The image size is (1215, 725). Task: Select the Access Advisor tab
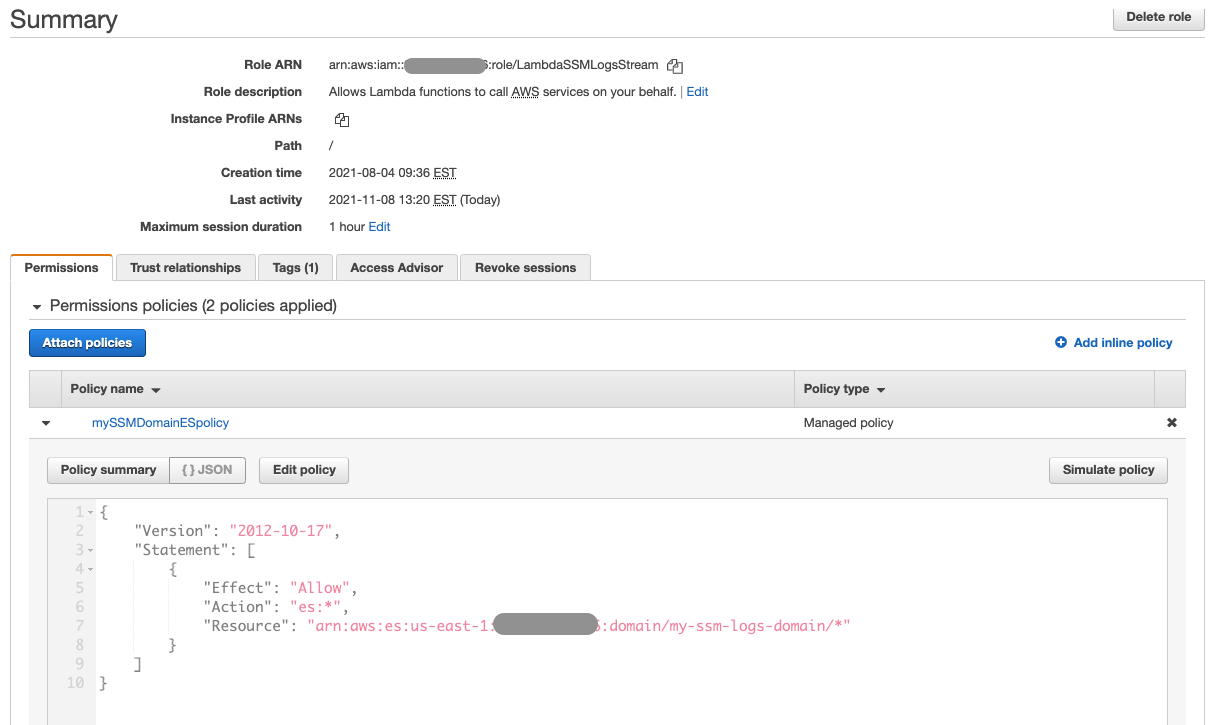tap(396, 267)
